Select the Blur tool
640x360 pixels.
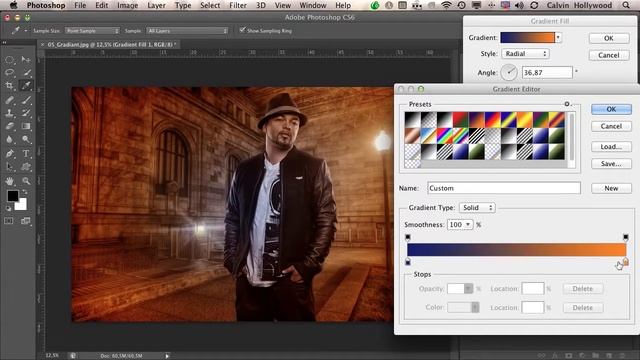coord(9,139)
